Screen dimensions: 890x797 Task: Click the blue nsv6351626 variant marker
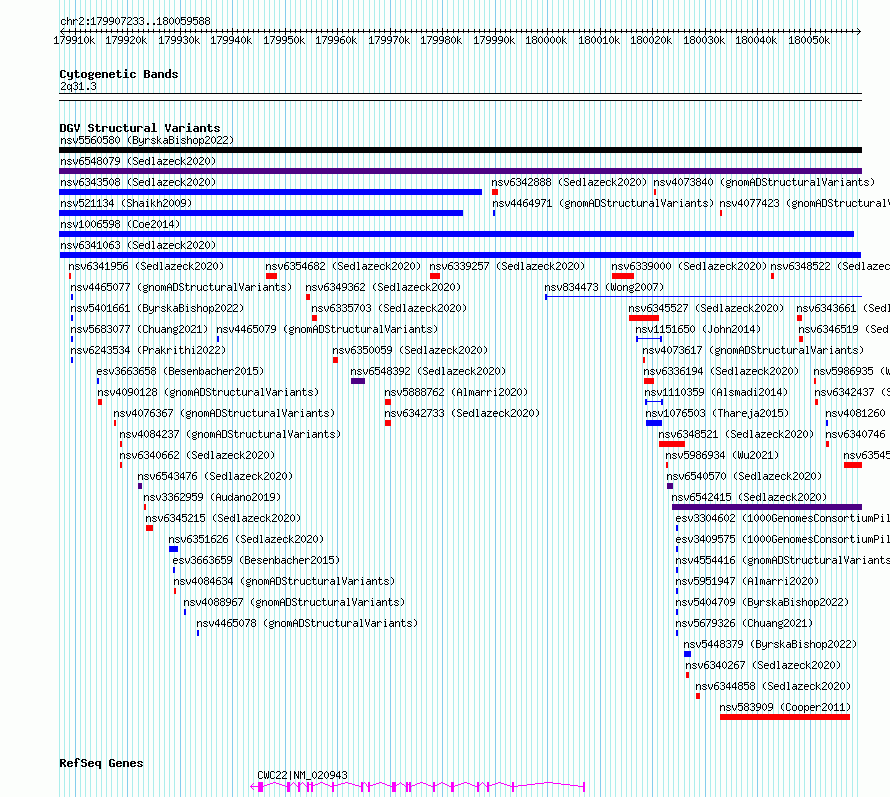pyautogui.click(x=174, y=549)
